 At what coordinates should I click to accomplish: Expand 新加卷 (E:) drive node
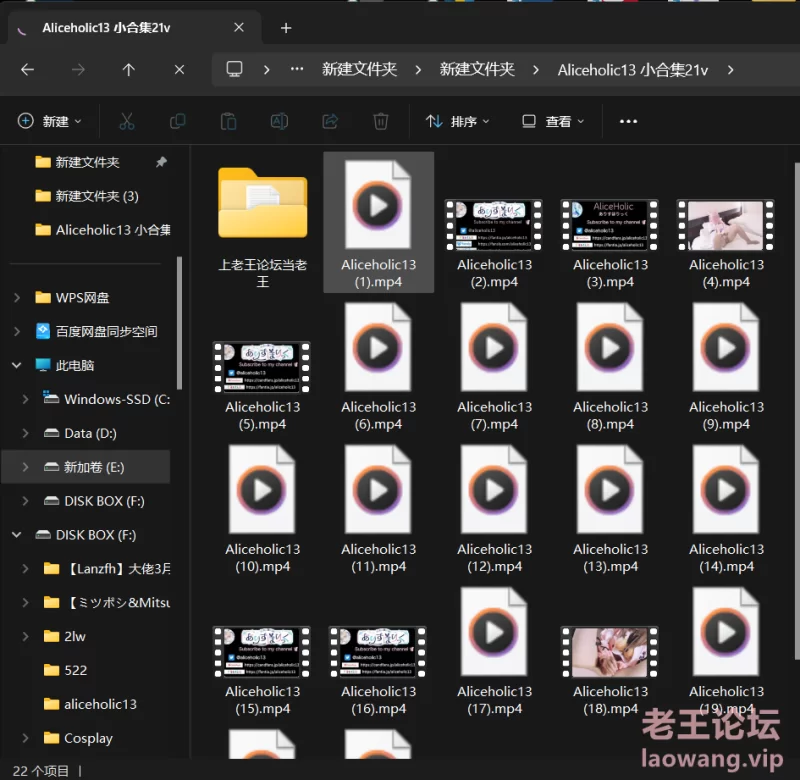pyautogui.click(x=25, y=467)
